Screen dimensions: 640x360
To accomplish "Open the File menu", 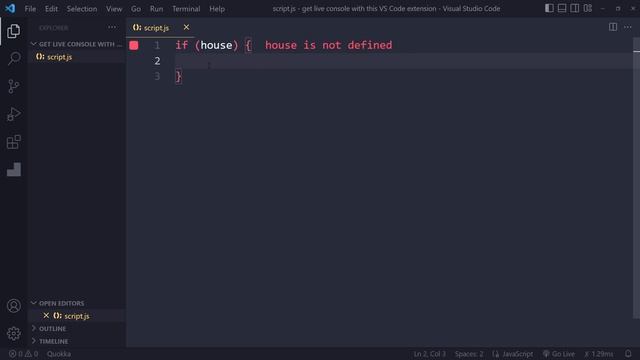I will 30,9.
